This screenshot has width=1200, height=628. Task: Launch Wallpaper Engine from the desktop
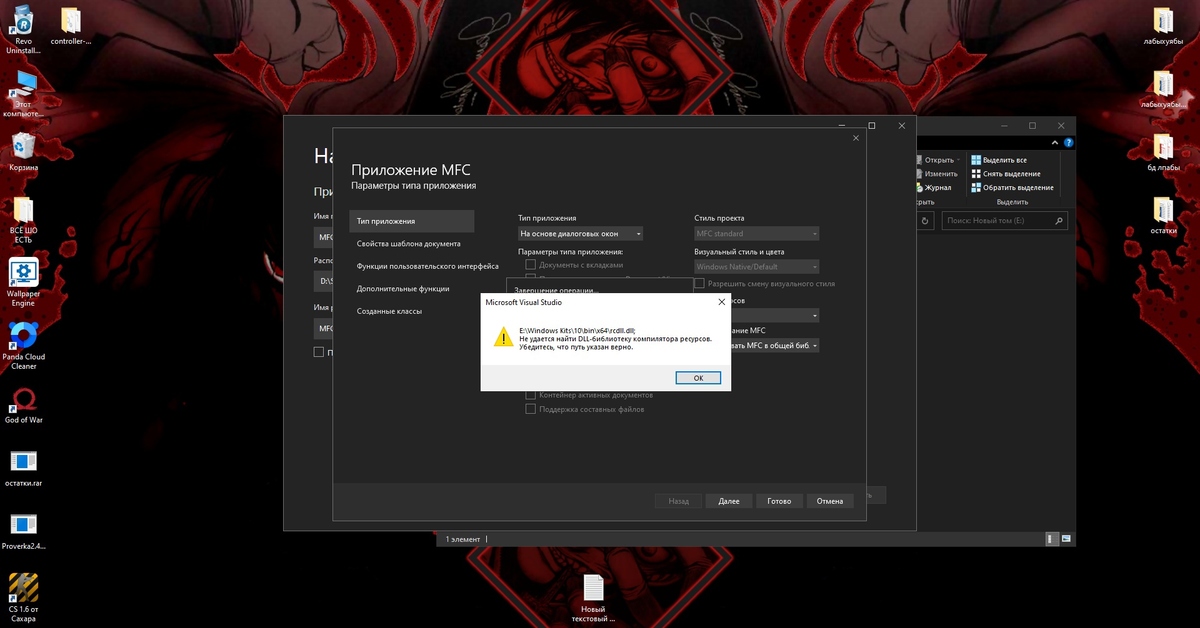[23, 283]
